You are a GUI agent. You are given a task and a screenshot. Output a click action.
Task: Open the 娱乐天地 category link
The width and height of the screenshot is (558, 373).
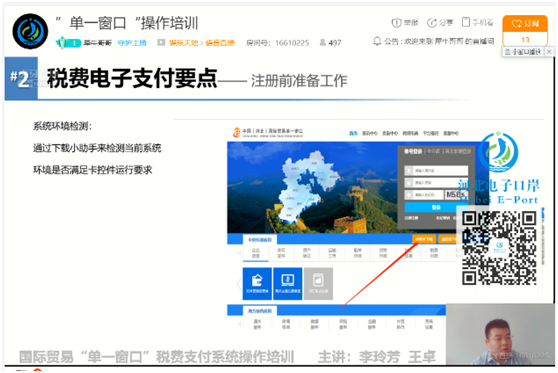pyautogui.click(x=184, y=43)
